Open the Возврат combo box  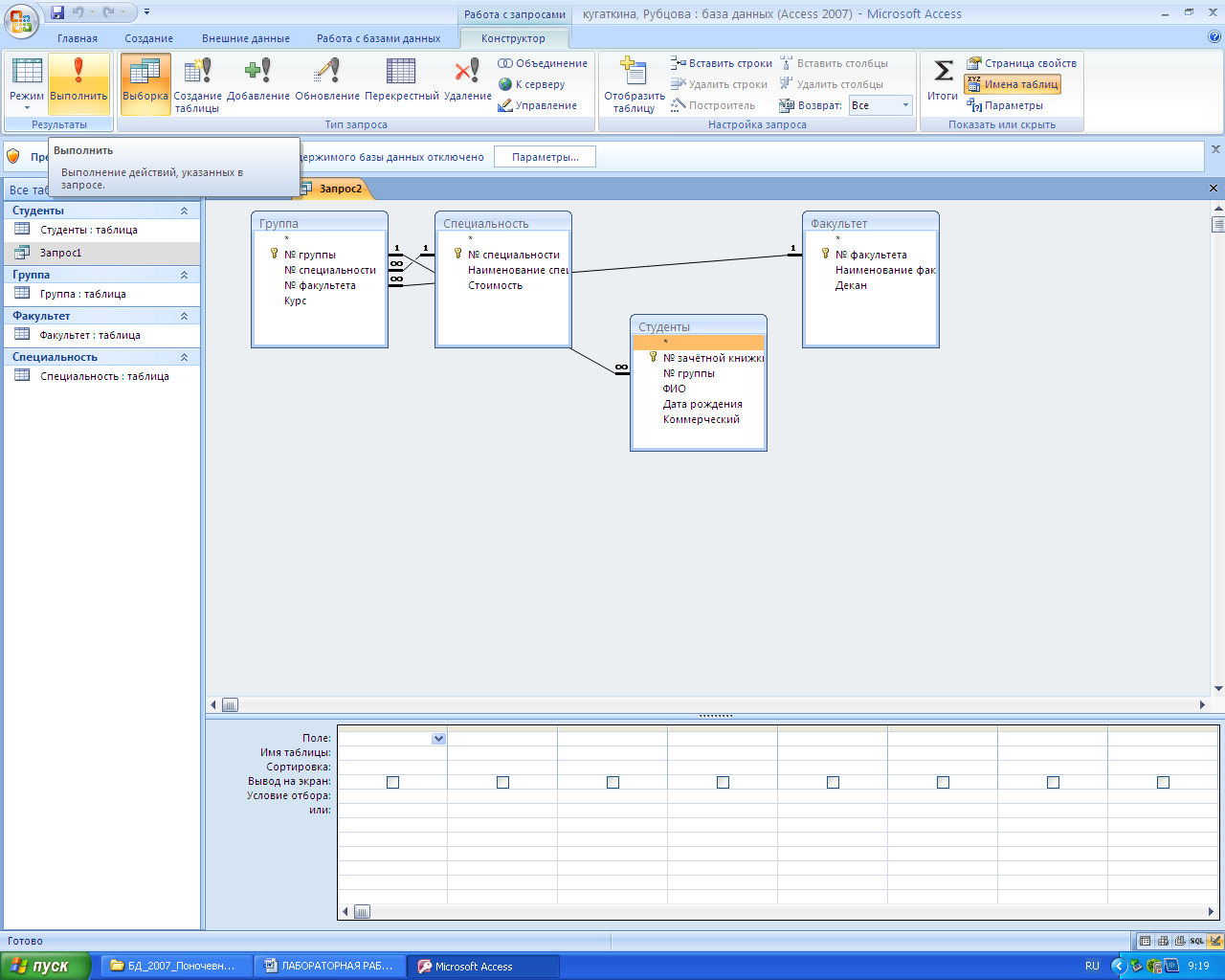(x=880, y=105)
